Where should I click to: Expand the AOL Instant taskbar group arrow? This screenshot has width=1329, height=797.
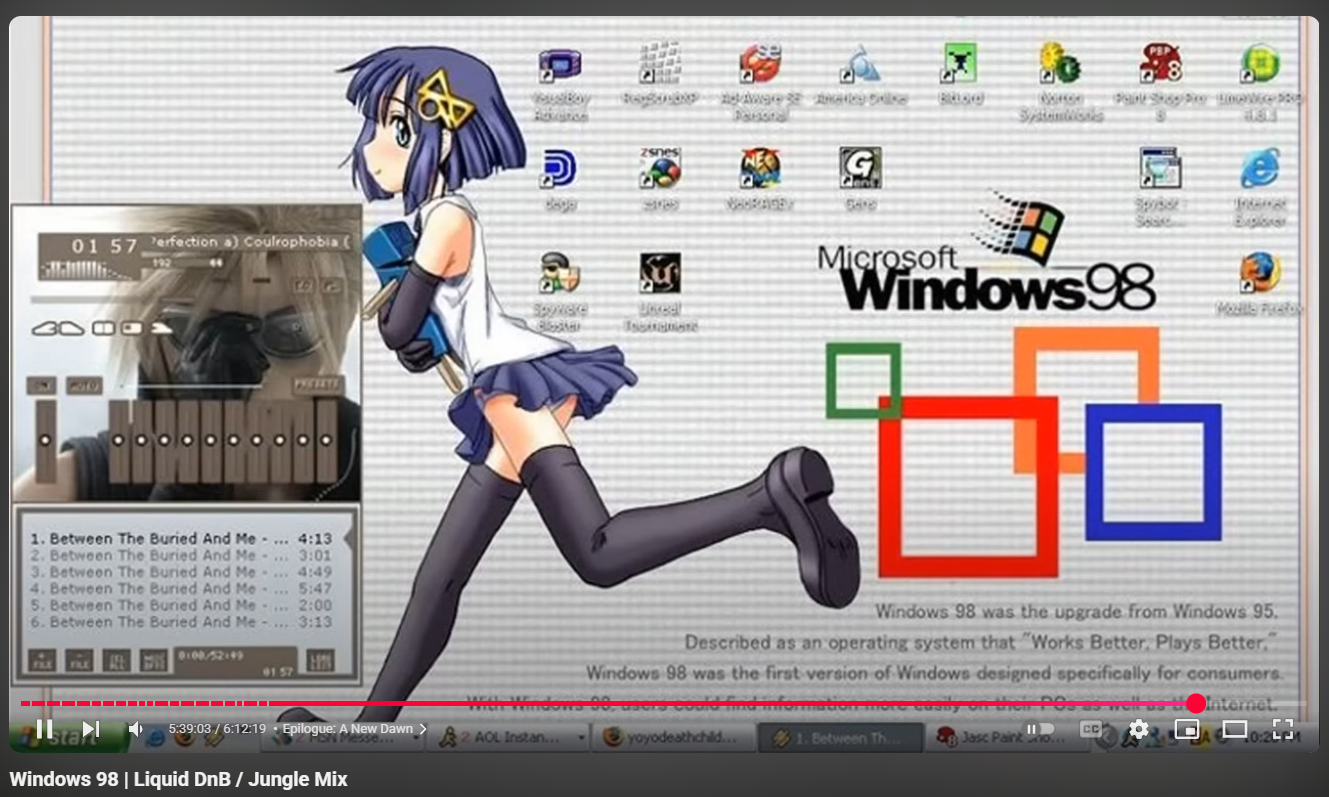[581, 738]
